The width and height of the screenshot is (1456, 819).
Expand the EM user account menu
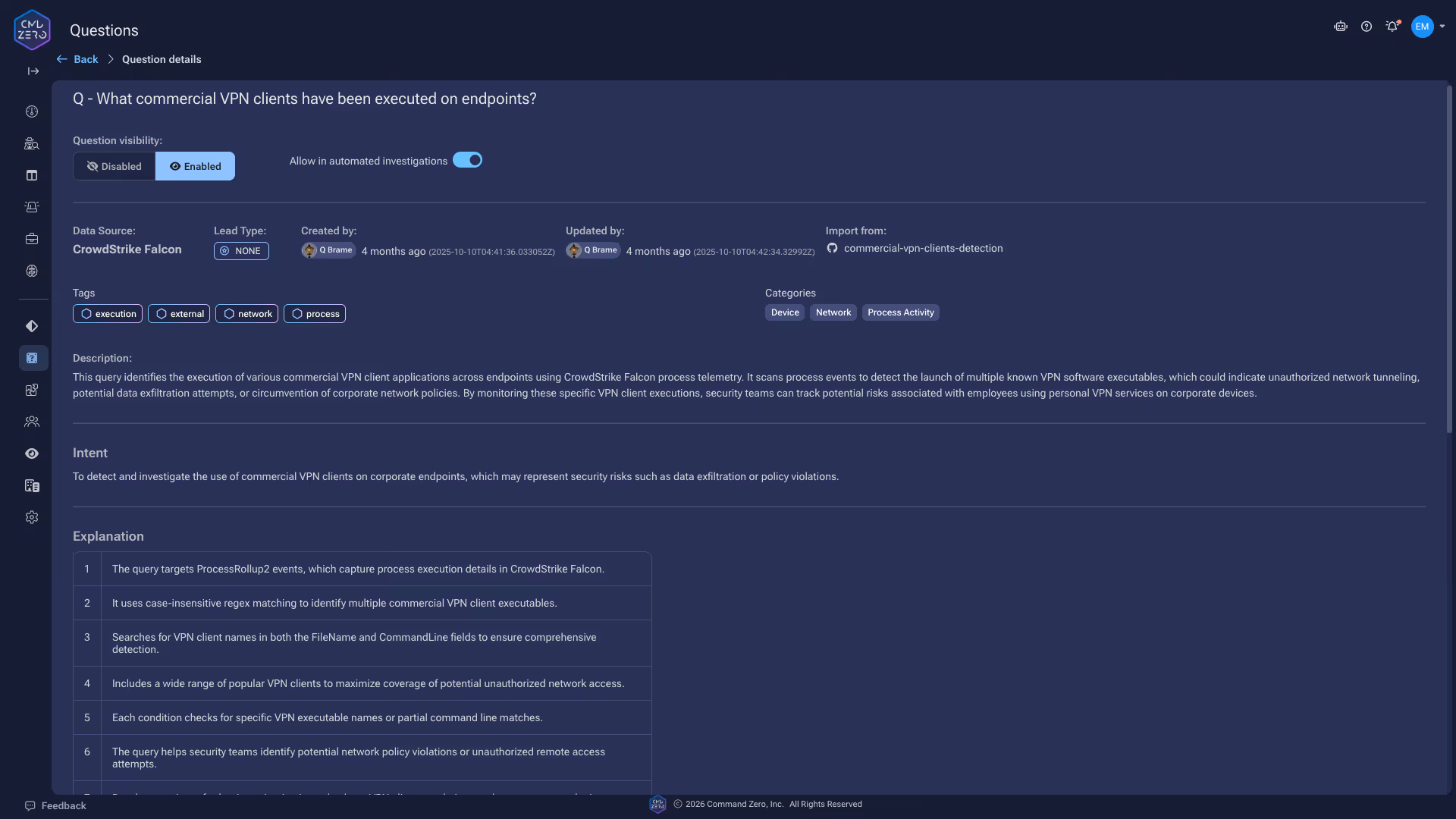click(x=1429, y=26)
